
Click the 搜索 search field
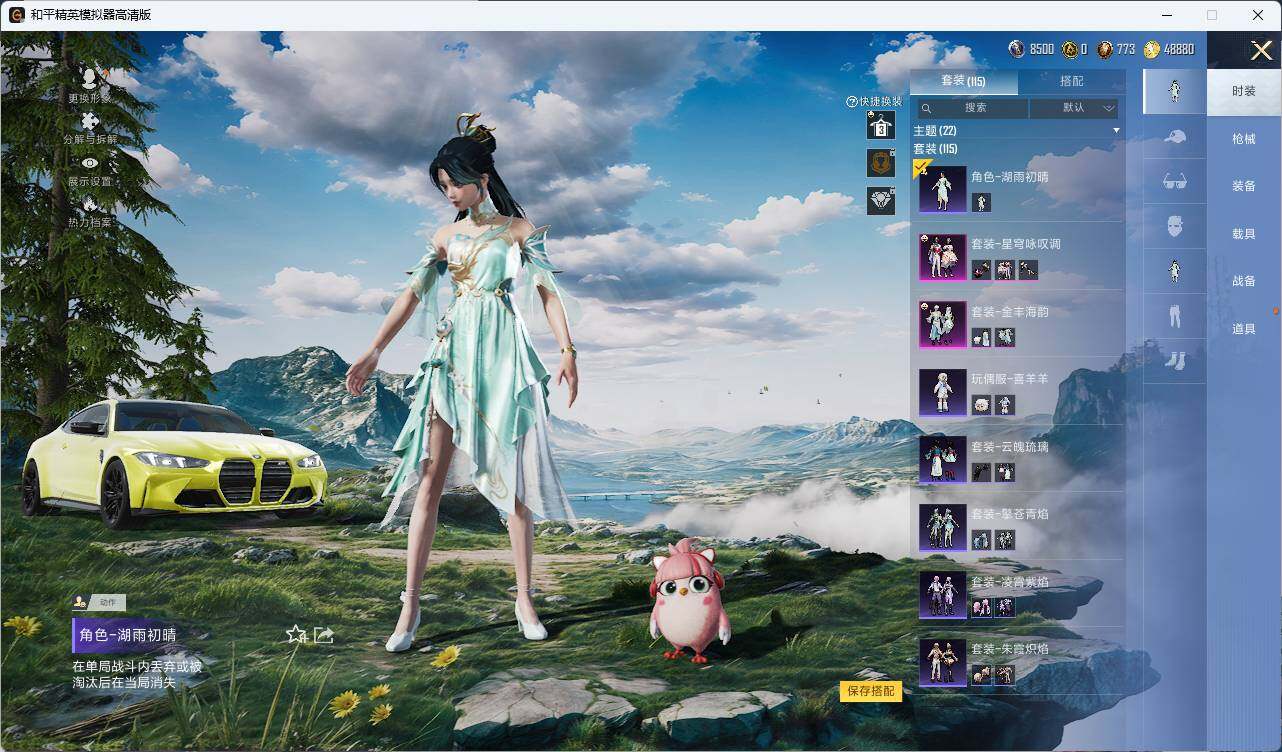pyautogui.click(x=973, y=108)
